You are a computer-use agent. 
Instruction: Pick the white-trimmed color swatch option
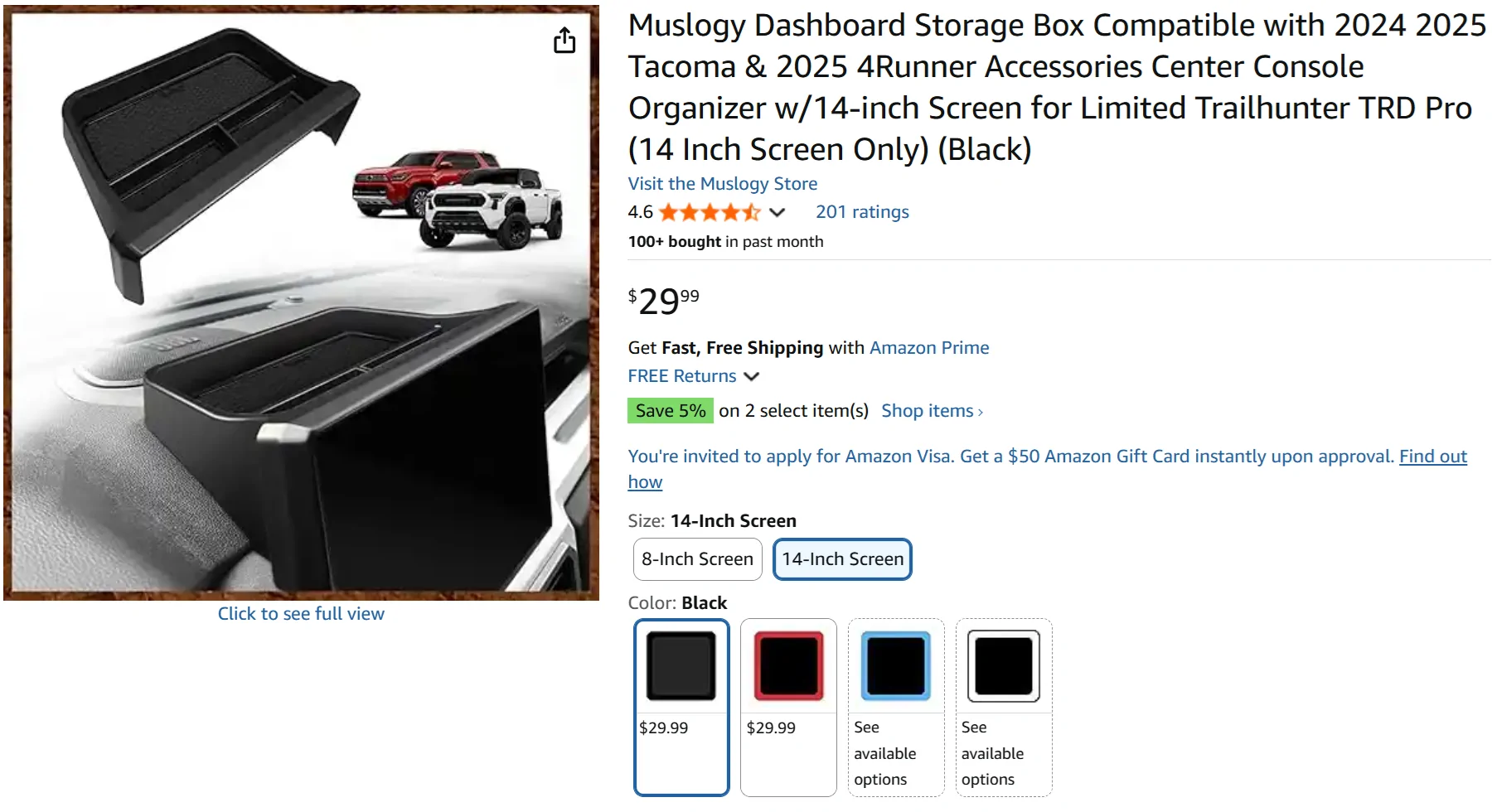(1004, 666)
